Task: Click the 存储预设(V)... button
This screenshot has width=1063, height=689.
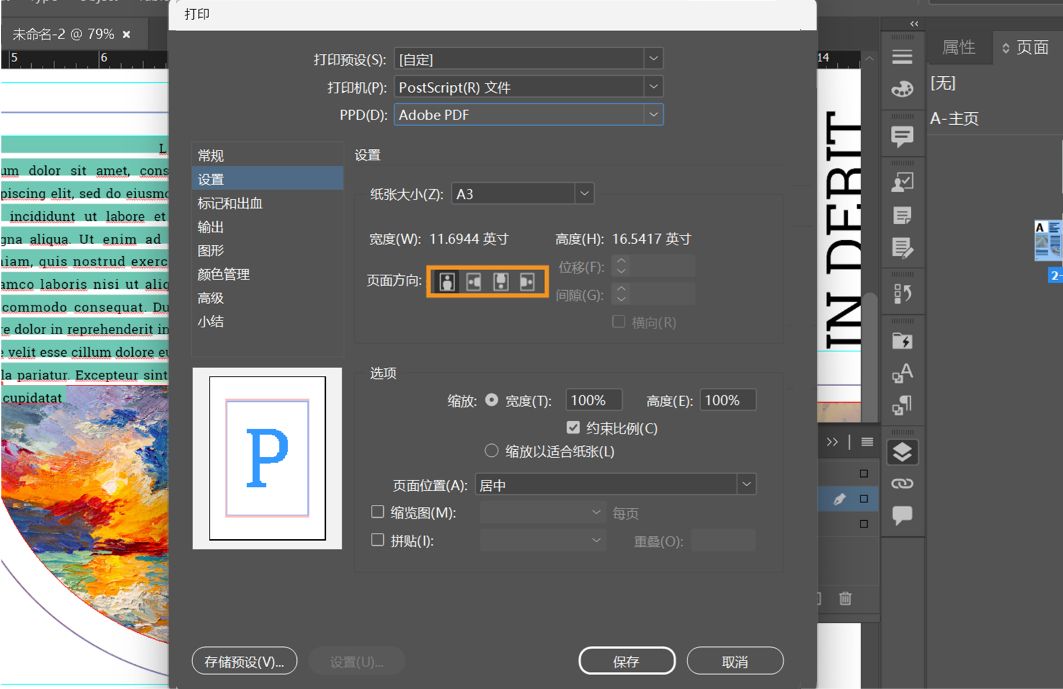Action: [244, 661]
